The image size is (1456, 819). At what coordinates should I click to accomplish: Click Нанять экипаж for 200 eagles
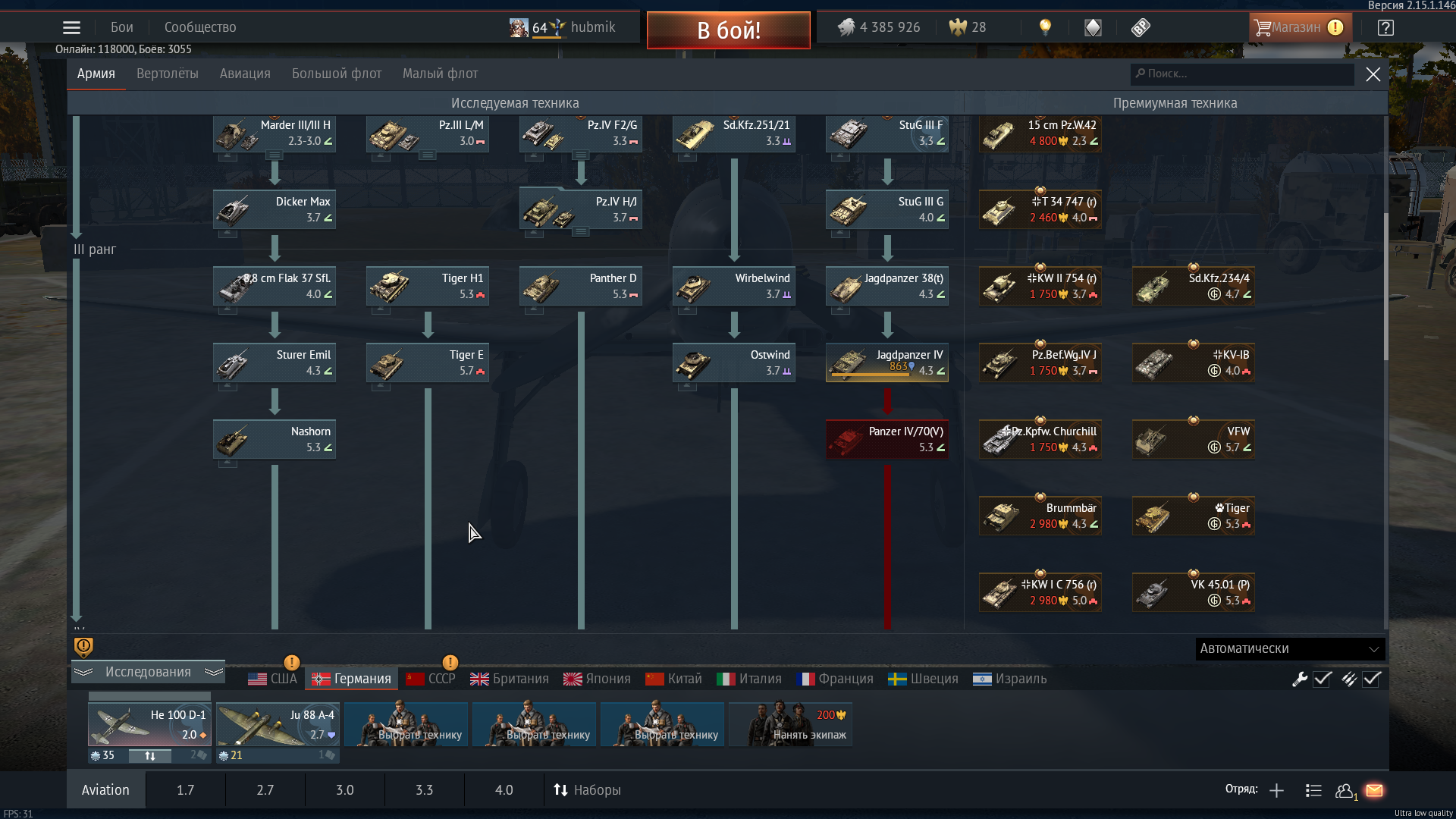coord(791,724)
